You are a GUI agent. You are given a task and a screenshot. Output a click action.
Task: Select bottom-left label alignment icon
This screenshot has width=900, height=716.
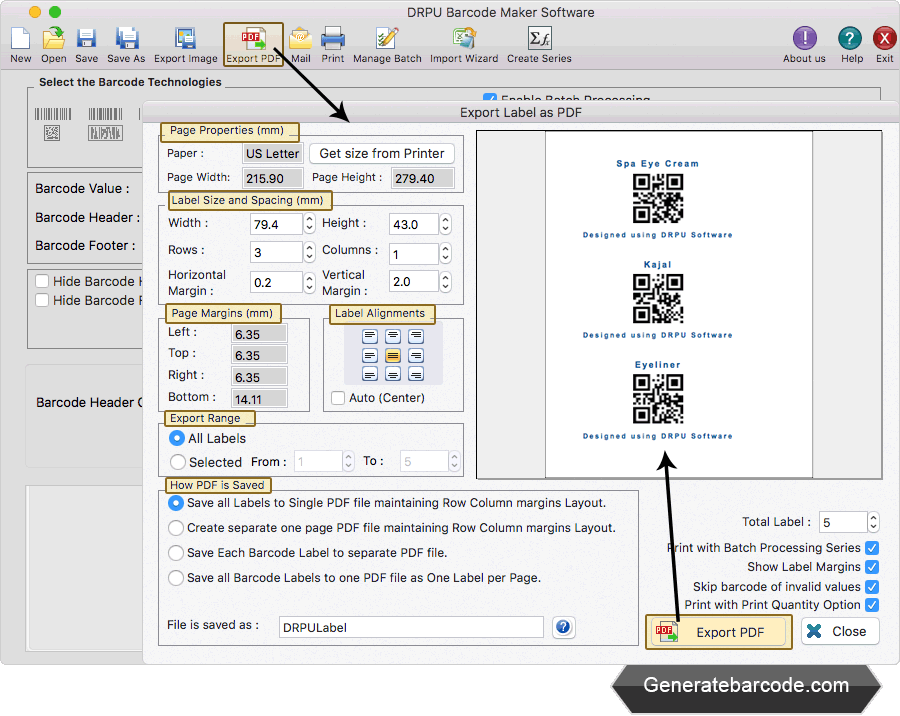coord(370,375)
